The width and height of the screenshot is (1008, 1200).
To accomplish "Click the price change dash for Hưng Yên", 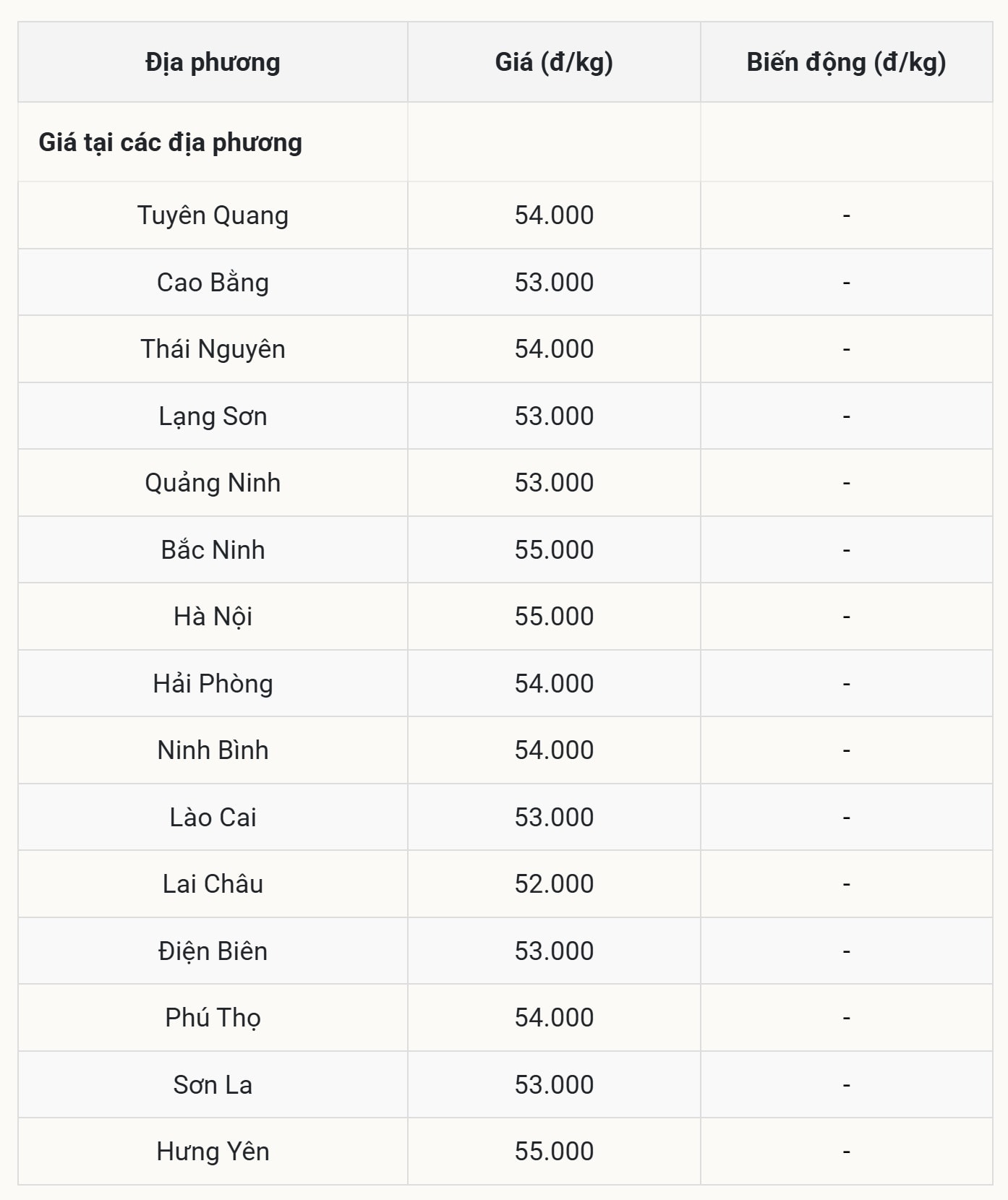I will click(x=846, y=1152).
